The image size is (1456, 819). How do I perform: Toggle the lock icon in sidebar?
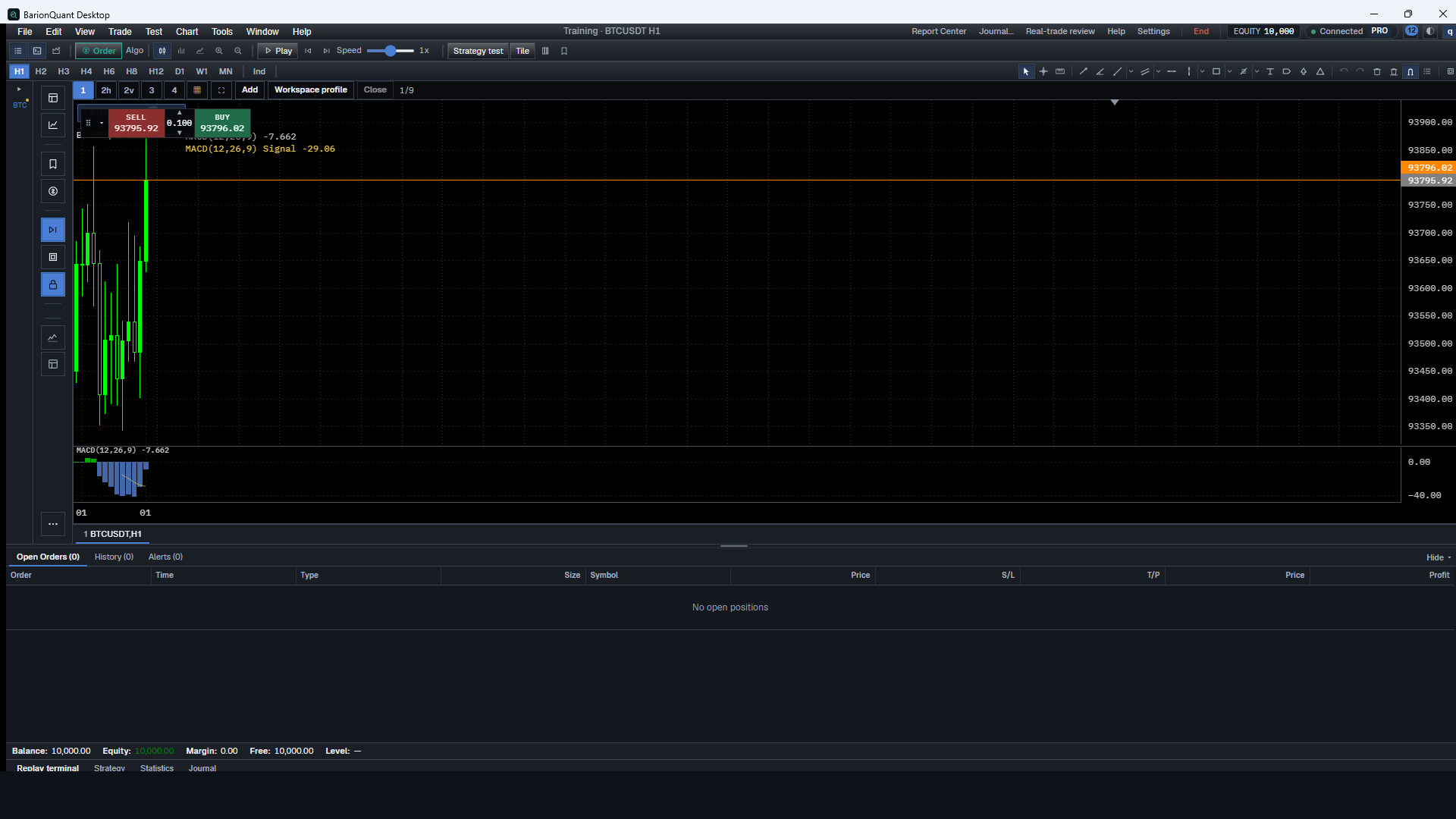coord(53,285)
